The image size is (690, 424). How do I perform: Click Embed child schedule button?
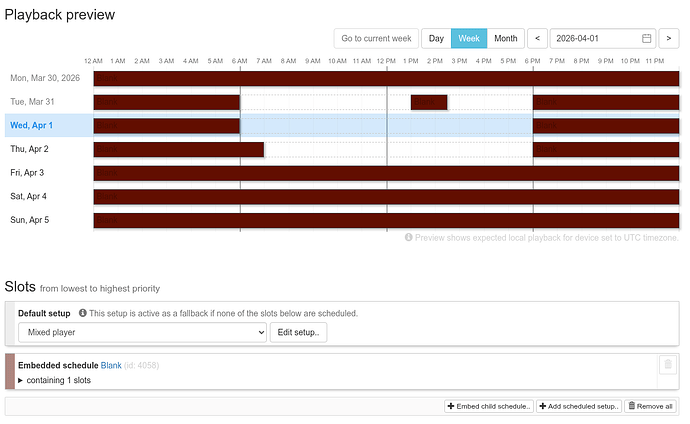489,406
